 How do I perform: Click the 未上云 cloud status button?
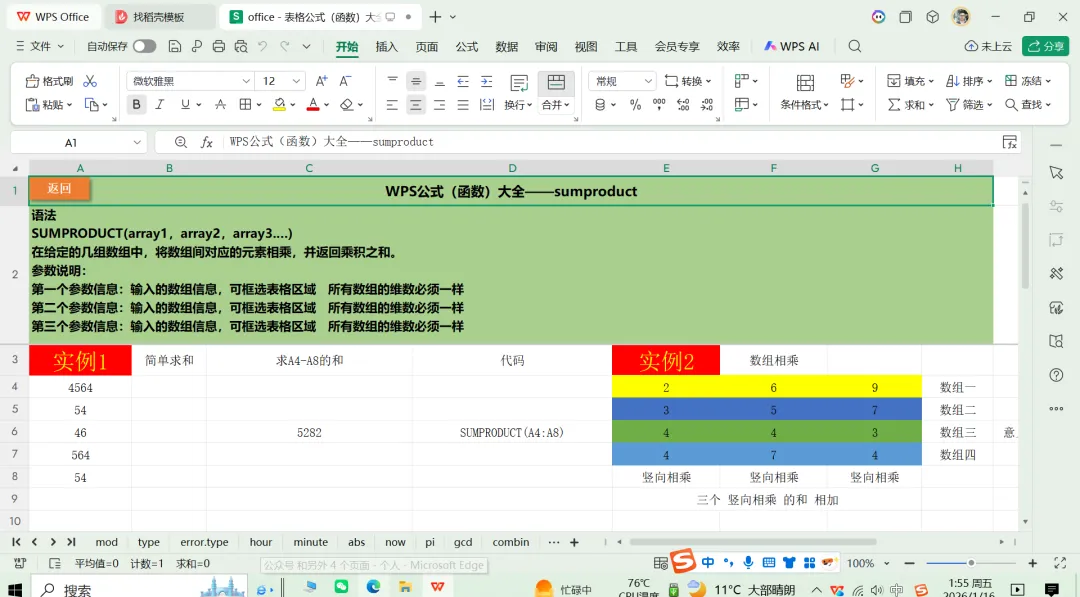tap(988, 46)
